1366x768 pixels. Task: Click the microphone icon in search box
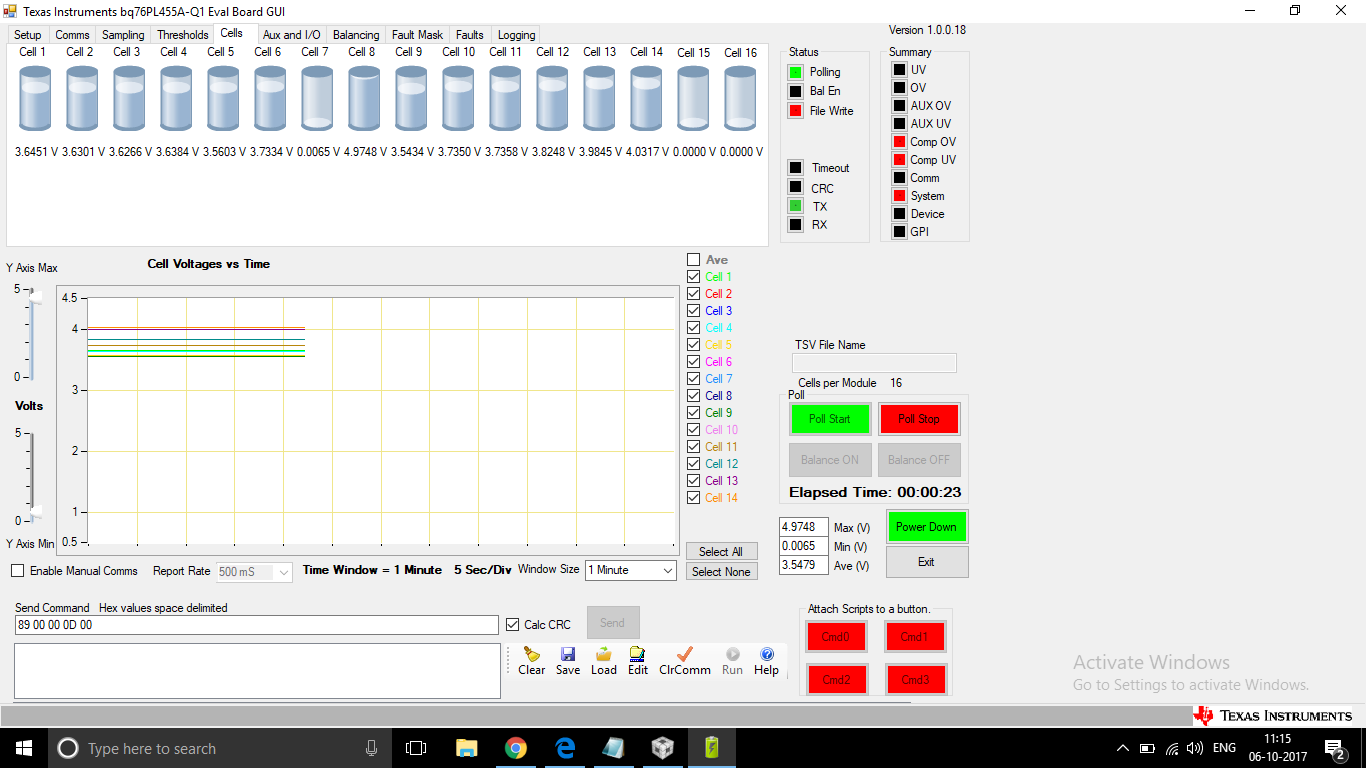(372, 748)
